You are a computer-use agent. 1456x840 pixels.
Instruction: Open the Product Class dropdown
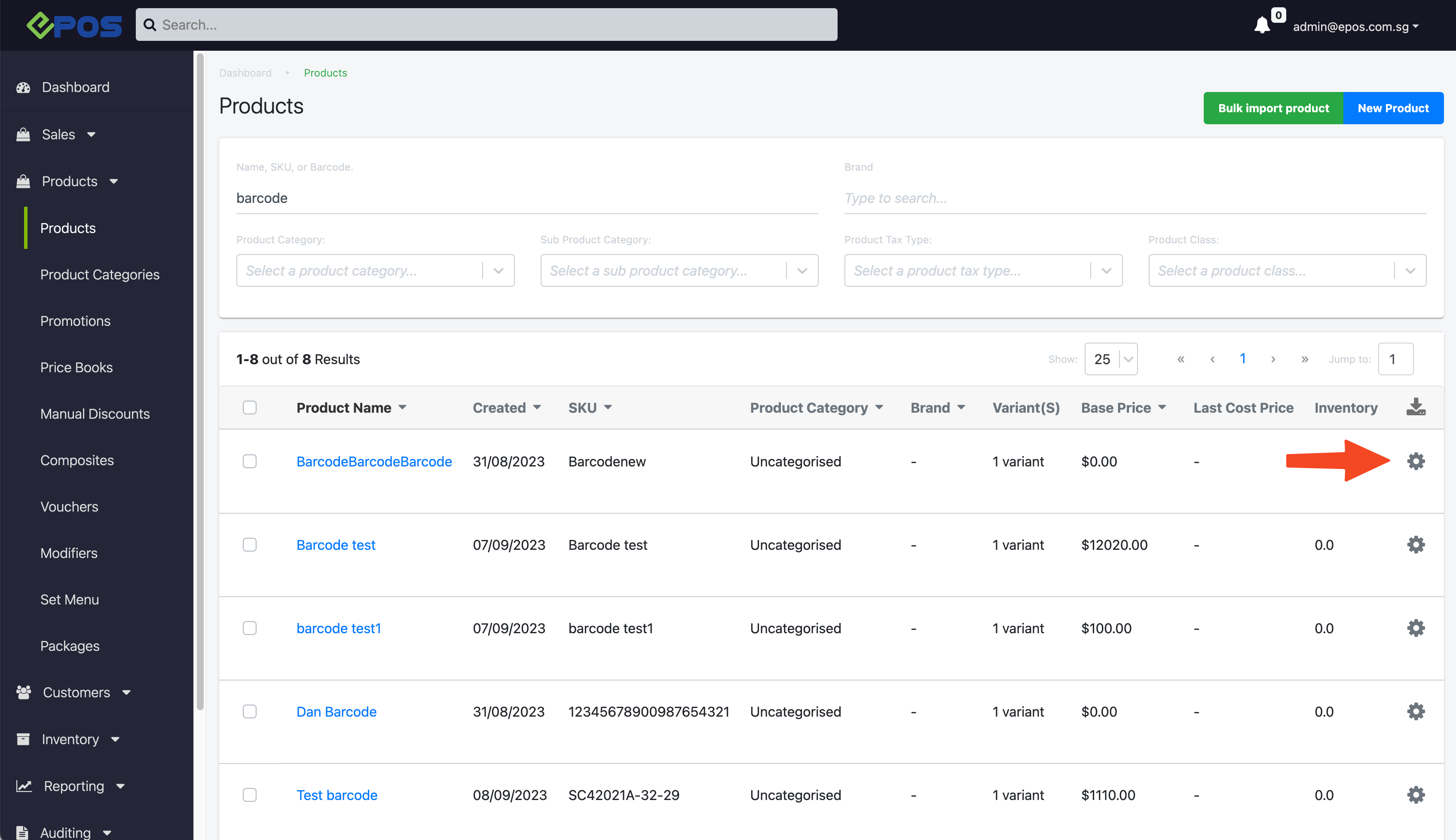coord(1287,270)
